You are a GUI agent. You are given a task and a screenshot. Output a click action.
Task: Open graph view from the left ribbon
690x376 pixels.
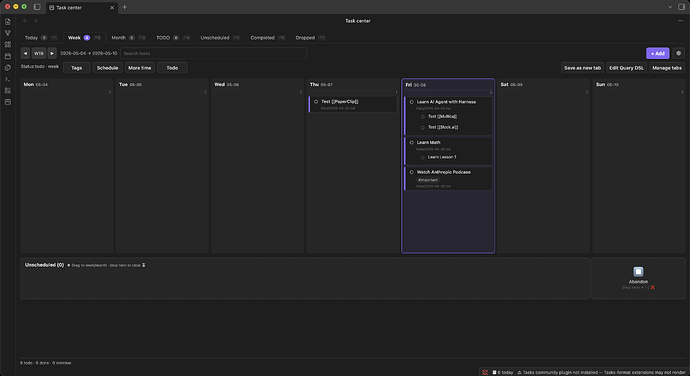click(7, 33)
